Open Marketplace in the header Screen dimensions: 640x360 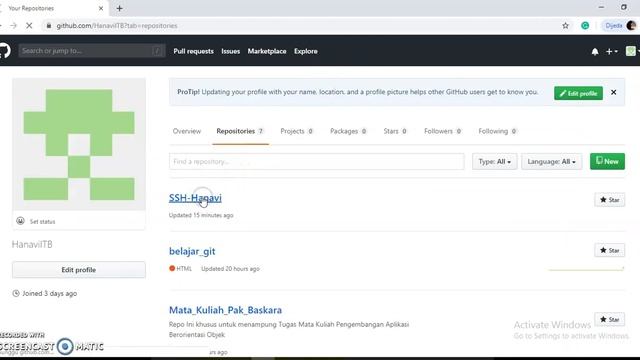(x=267, y=51)
